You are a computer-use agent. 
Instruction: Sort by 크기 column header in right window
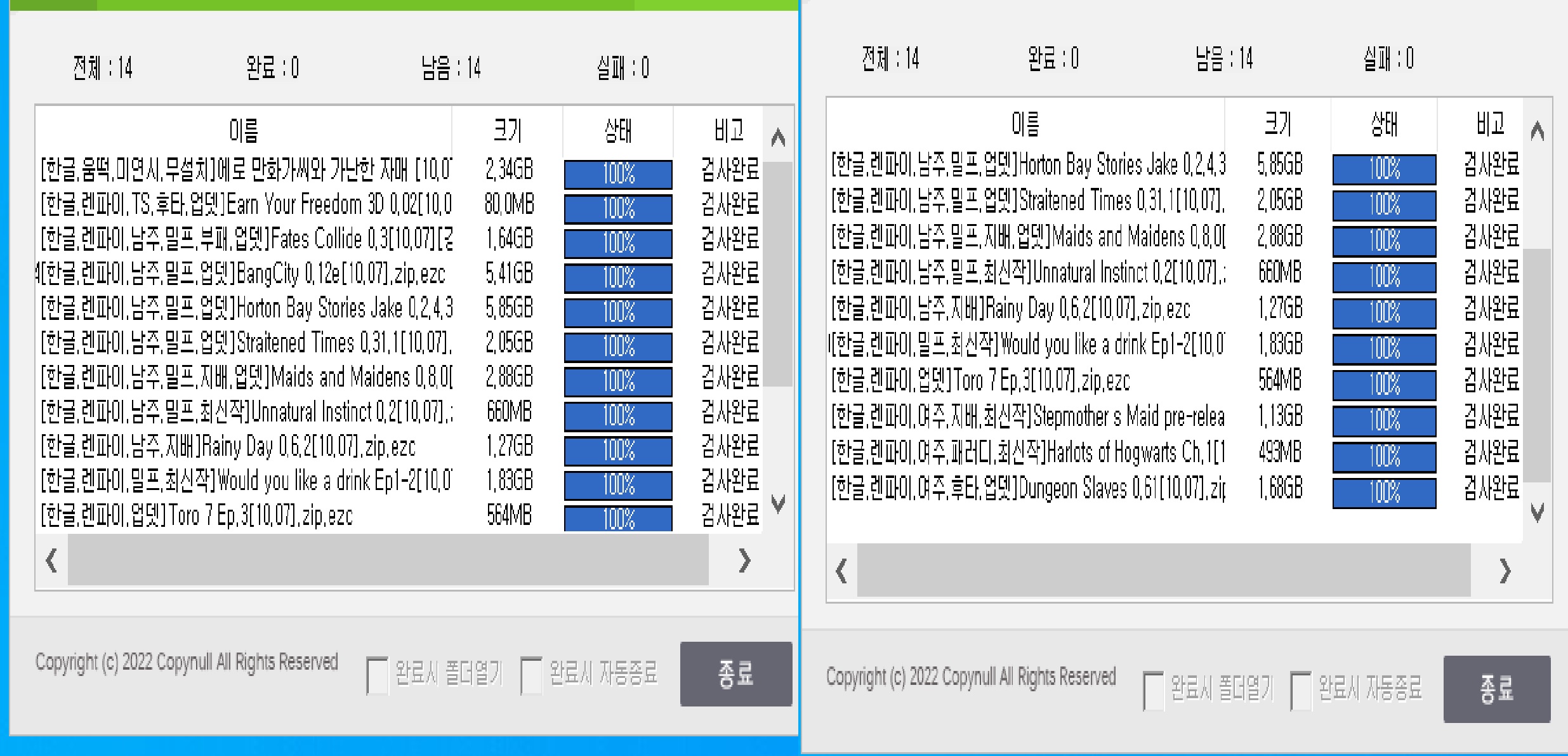(x=1277, y=124)
